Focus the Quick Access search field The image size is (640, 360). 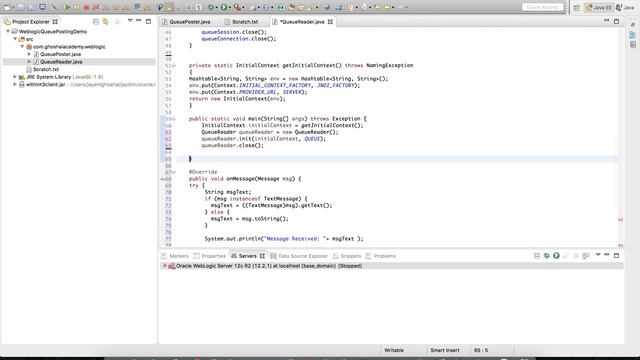pyautogui.click(x=542, y=7)
